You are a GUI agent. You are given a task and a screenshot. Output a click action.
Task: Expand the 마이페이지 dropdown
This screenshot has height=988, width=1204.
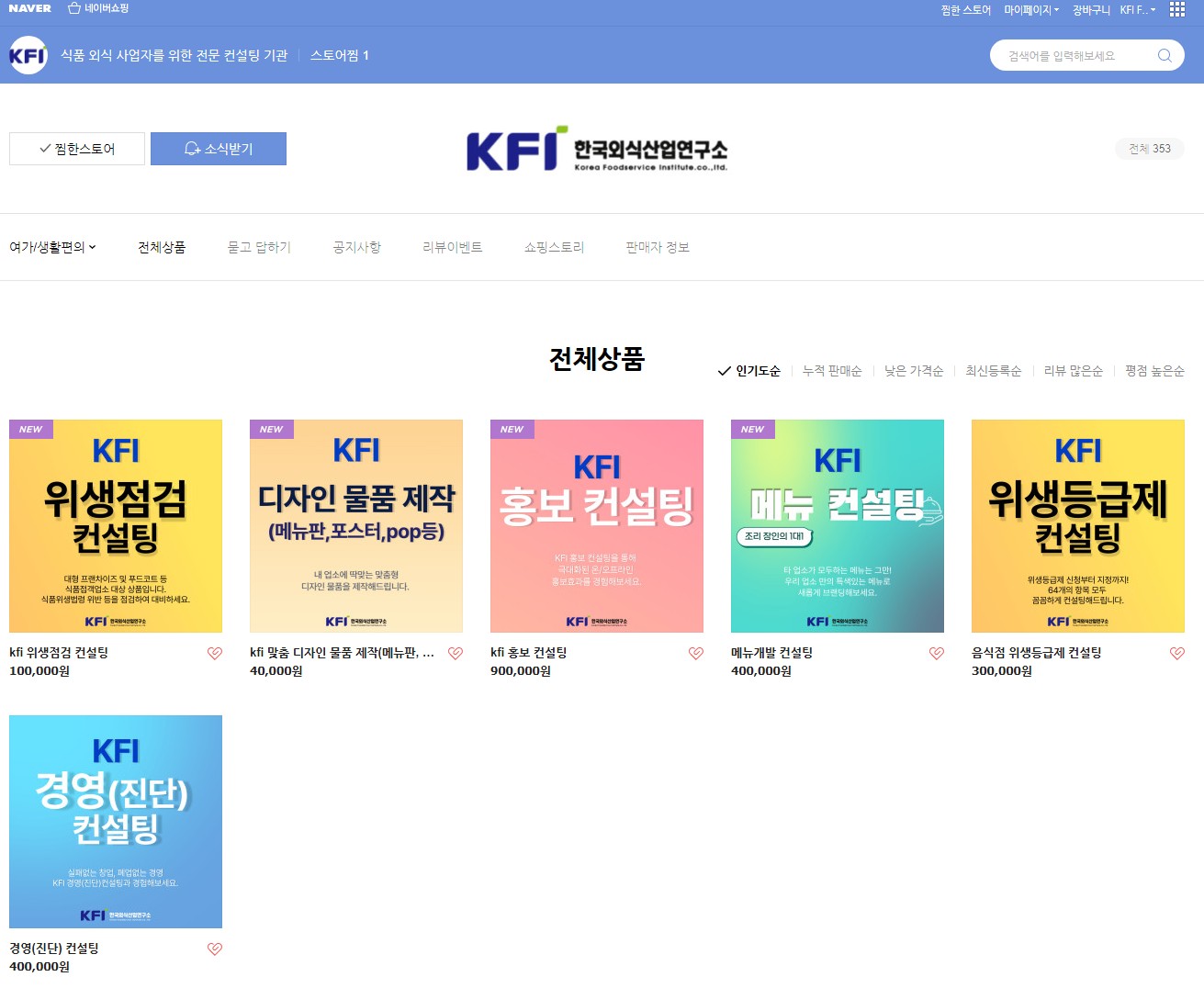[1031, 9]
